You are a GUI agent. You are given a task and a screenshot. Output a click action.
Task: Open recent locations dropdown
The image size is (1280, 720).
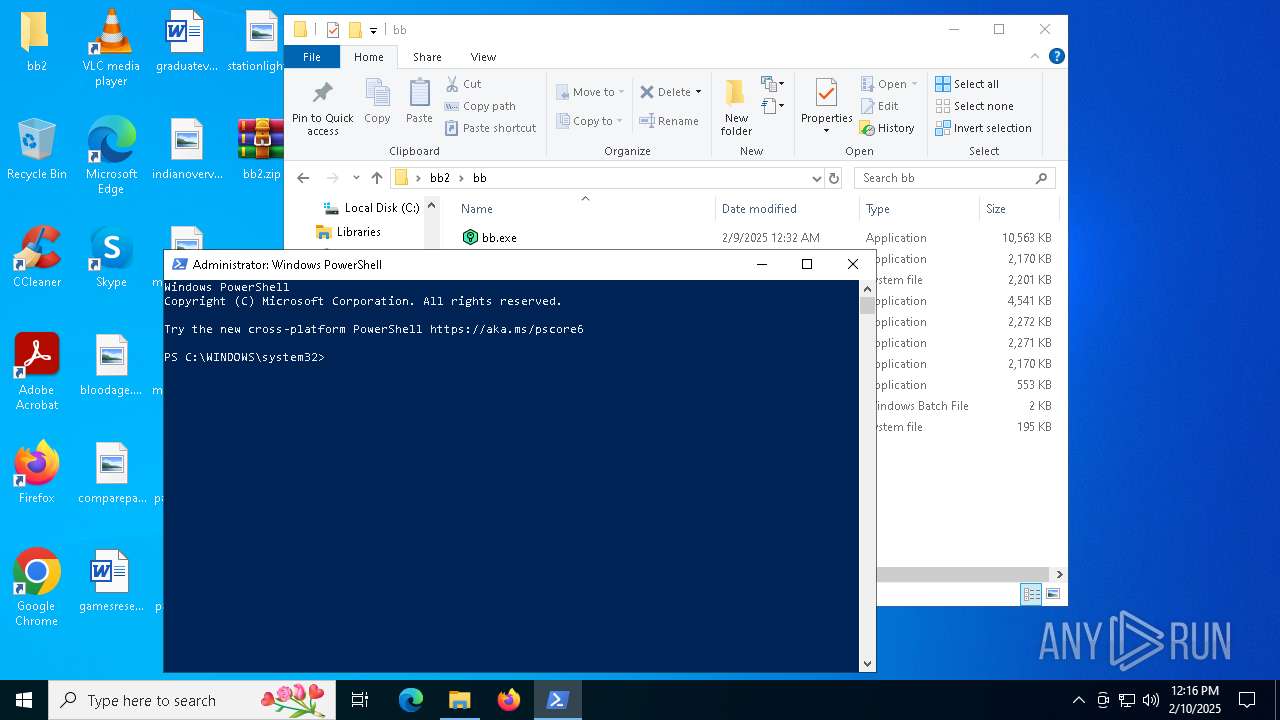click(356, 178)
